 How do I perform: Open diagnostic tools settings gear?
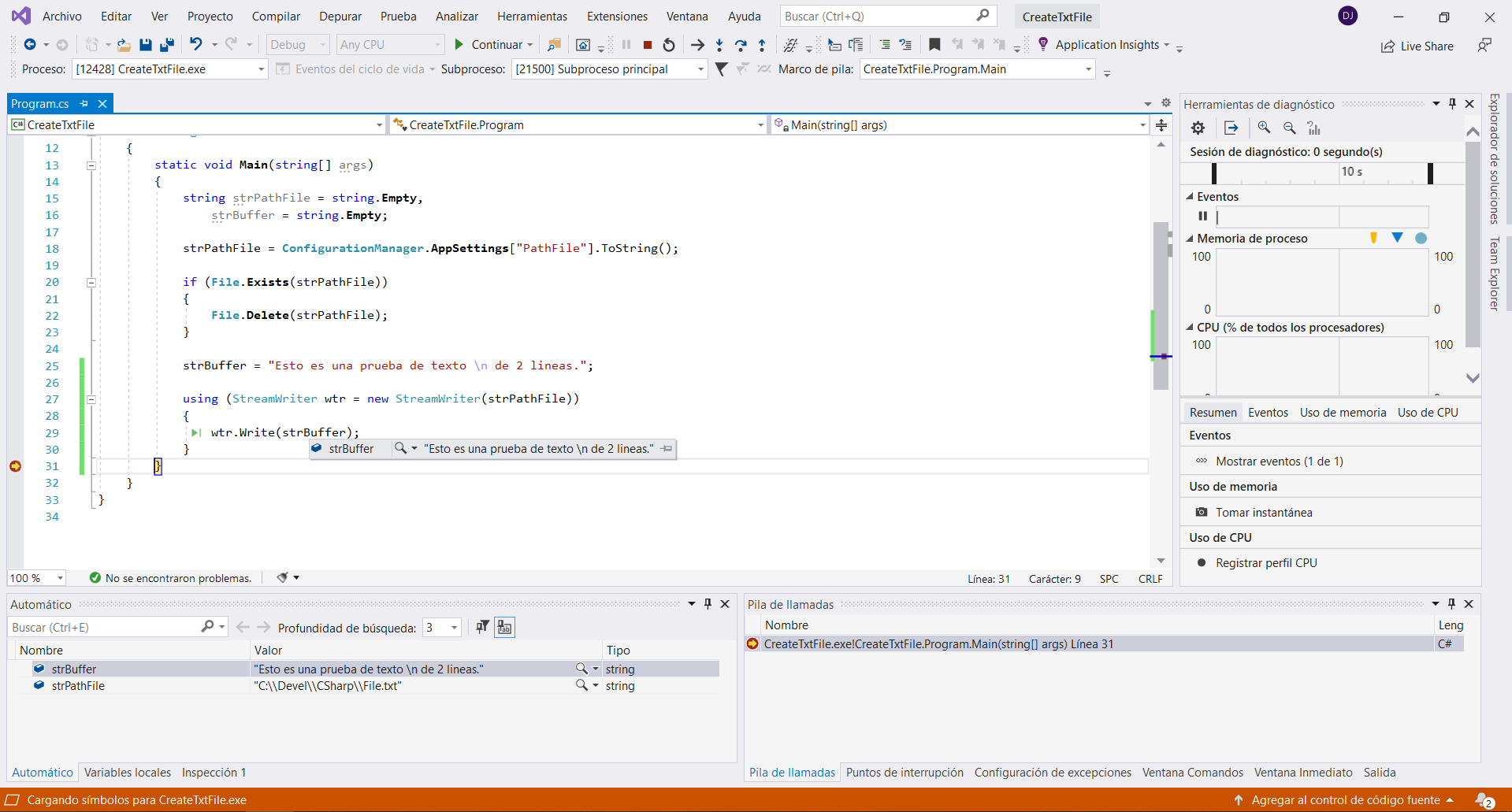click(x=1198, y=128)
